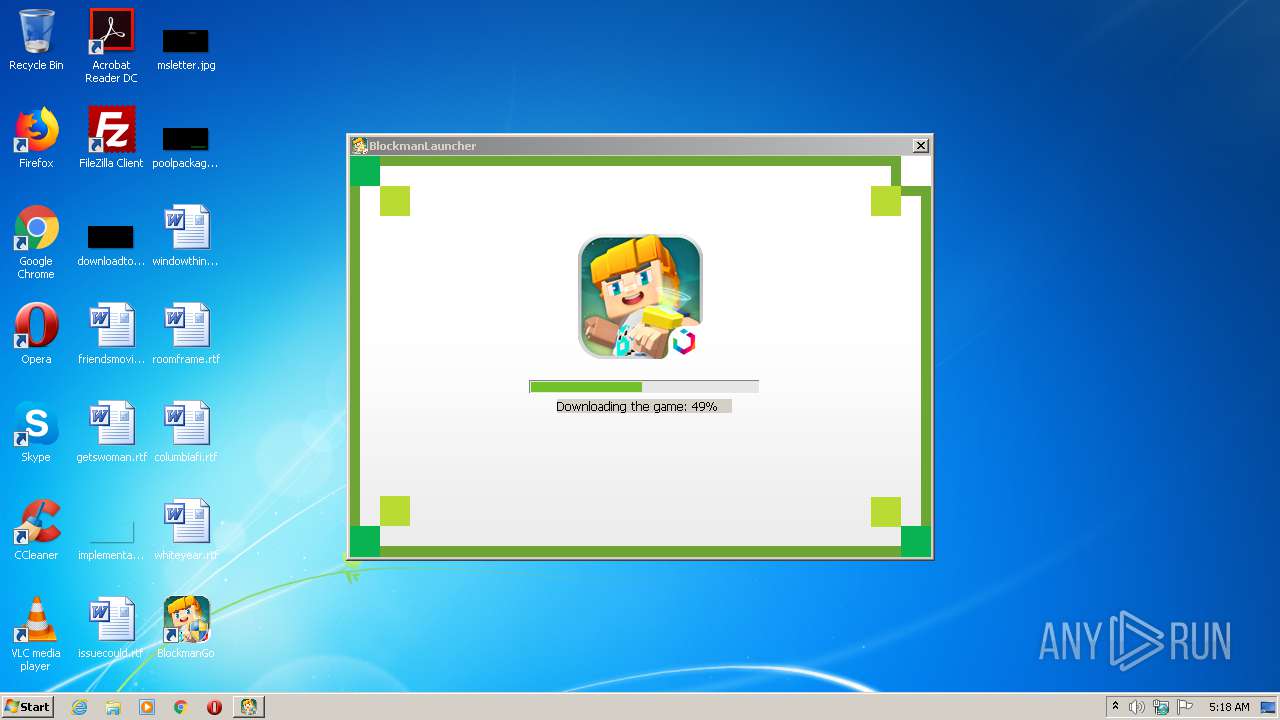Click 'Downloading the game: 49%' status text

coord(637,407)
